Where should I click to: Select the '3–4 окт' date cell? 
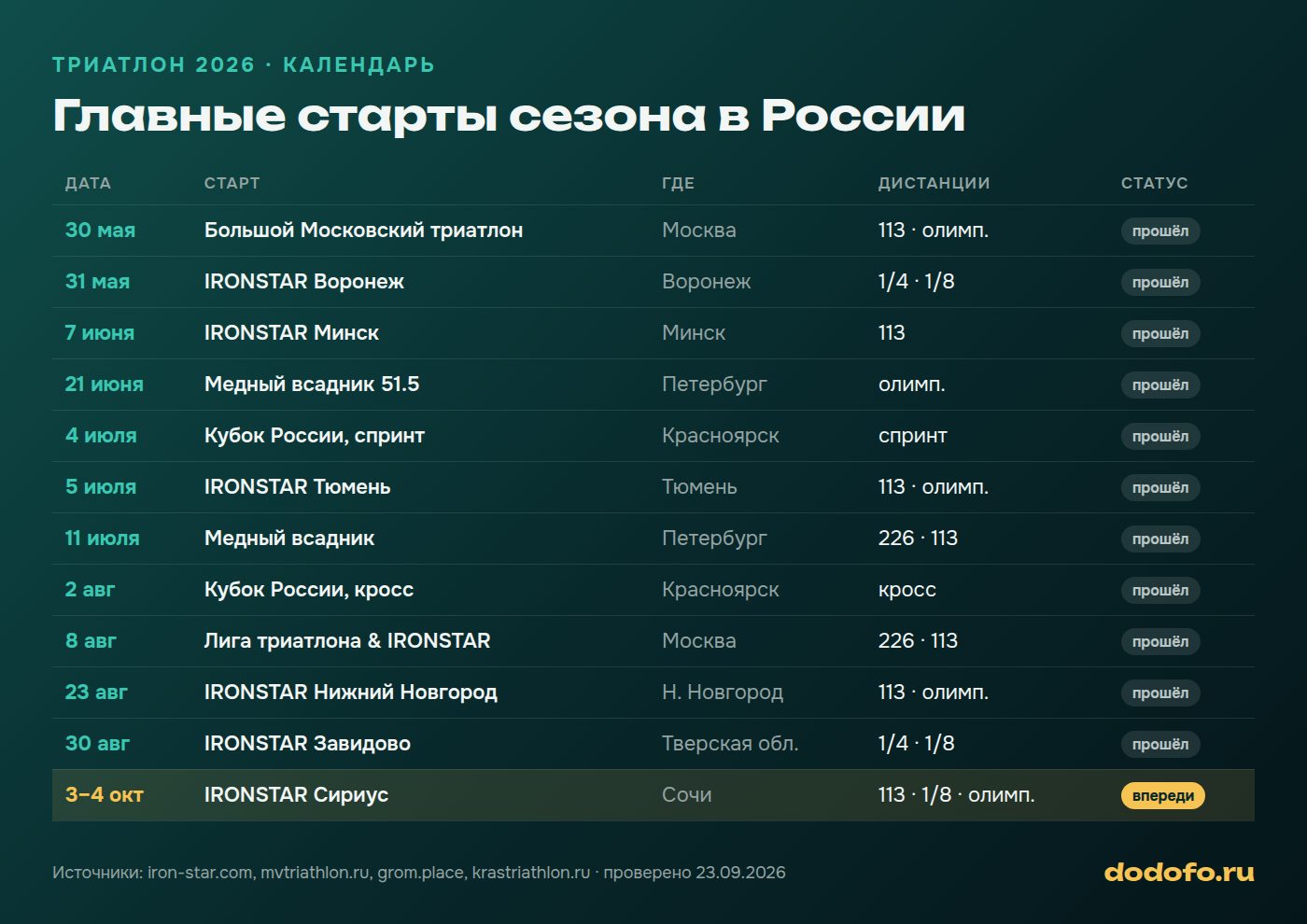104,795
